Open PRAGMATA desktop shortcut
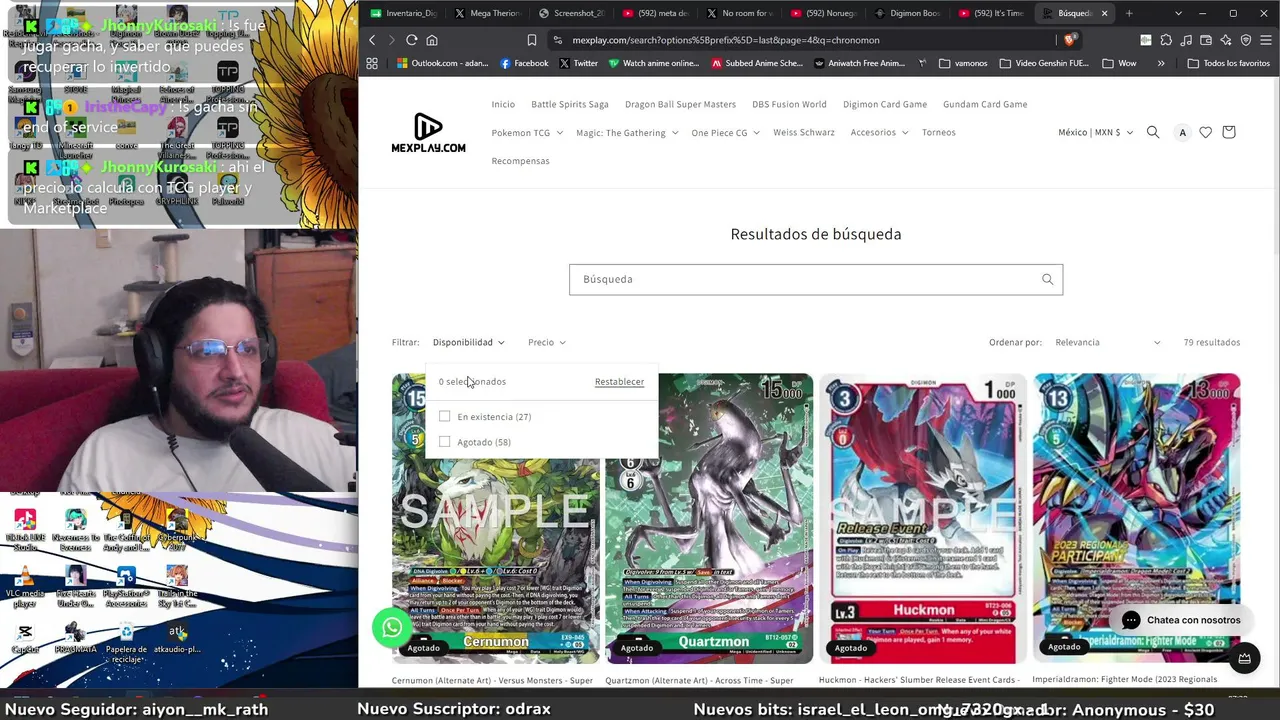The width and height of the screenshot is (1280, 720). 75,638
